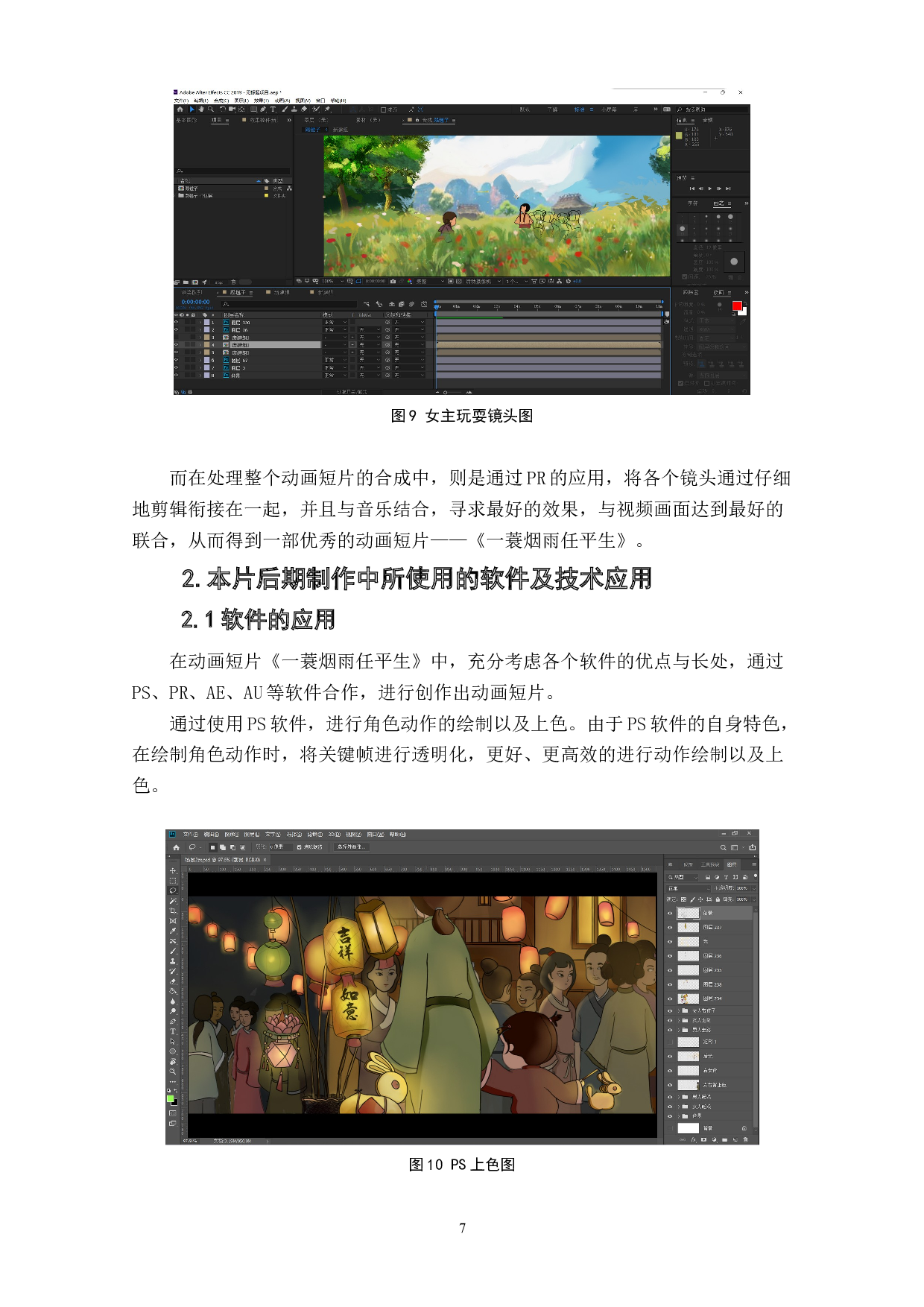Click the Select and Mask button
The height and width of the screenshot is (1307, 924).
coord(351,847)
